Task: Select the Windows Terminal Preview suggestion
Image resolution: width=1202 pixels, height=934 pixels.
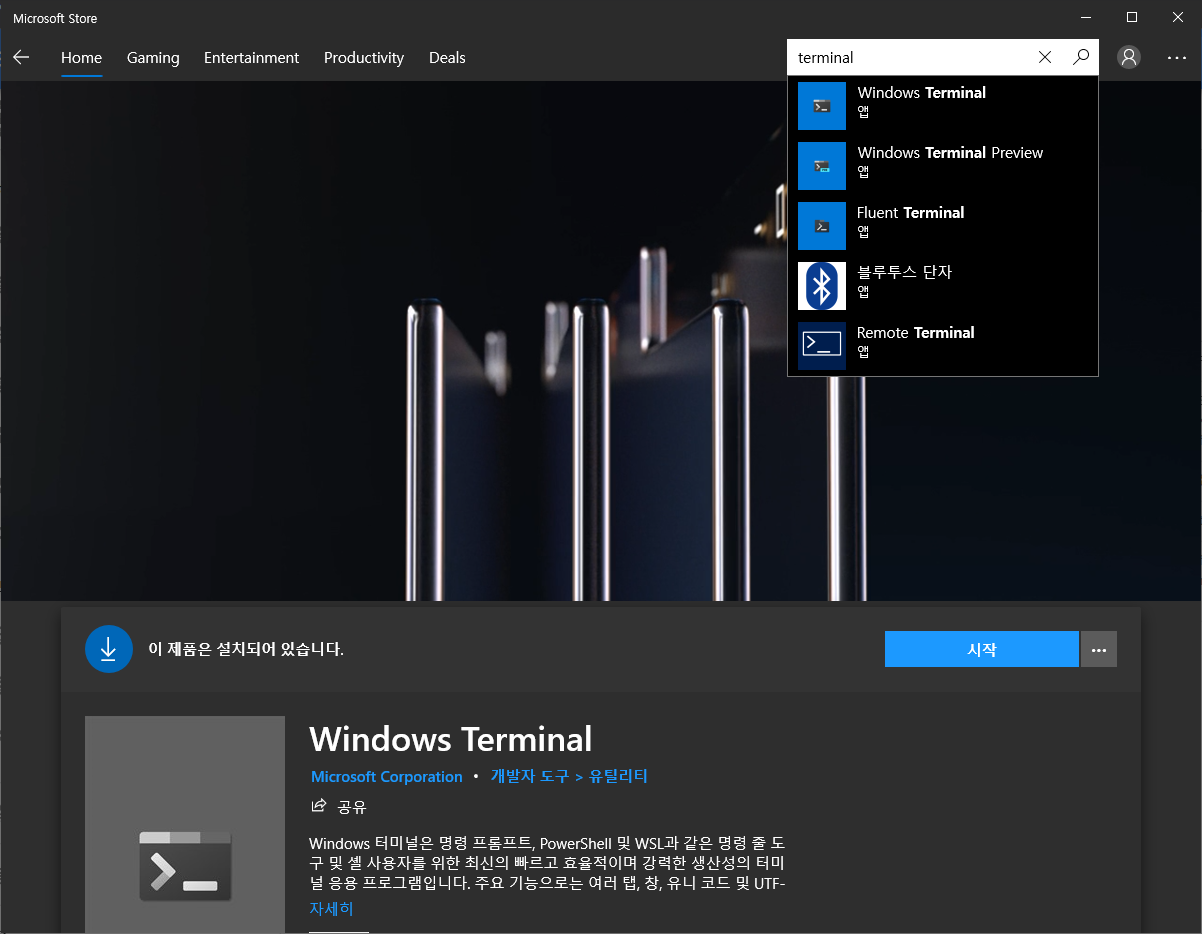Action: click(x=943, y=166)
